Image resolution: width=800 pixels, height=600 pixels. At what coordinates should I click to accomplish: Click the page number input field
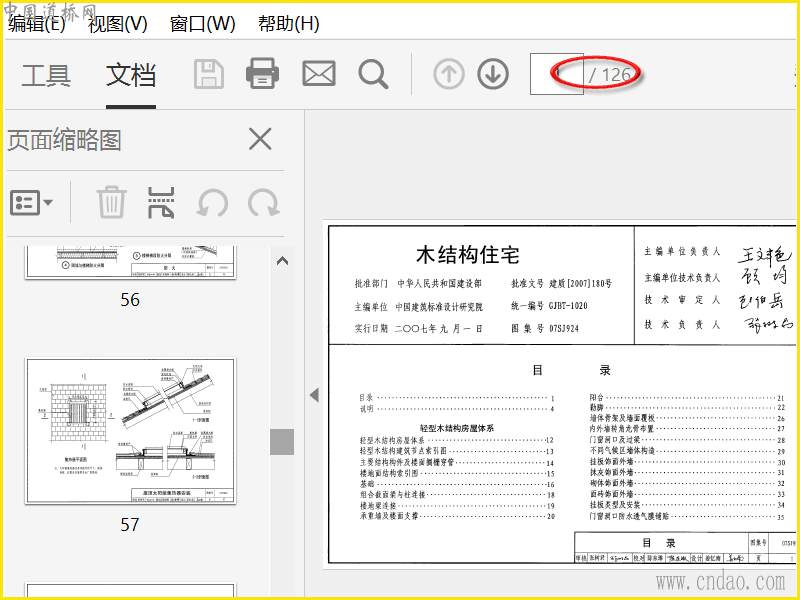[557, 74]
